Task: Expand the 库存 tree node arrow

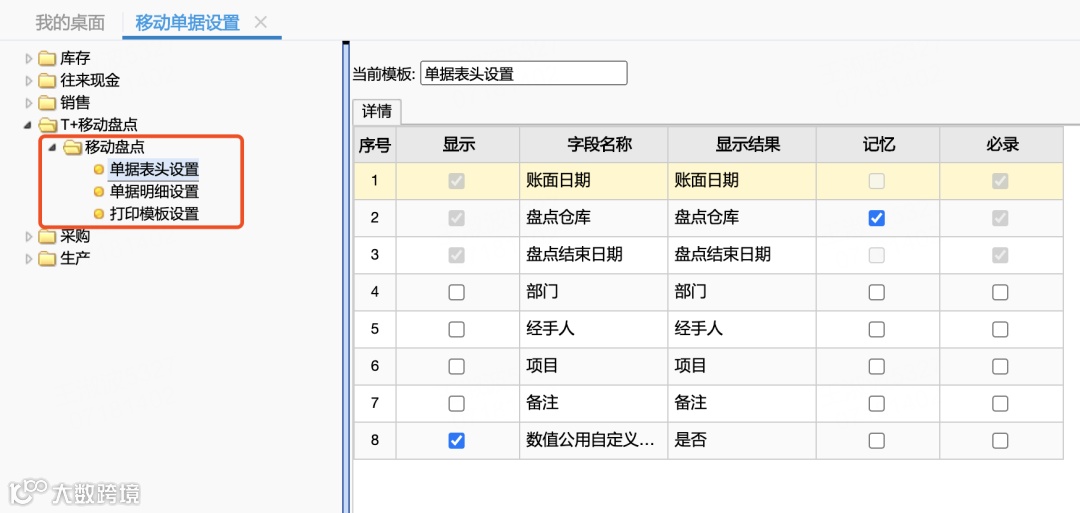Action: [x=29, y=58]
